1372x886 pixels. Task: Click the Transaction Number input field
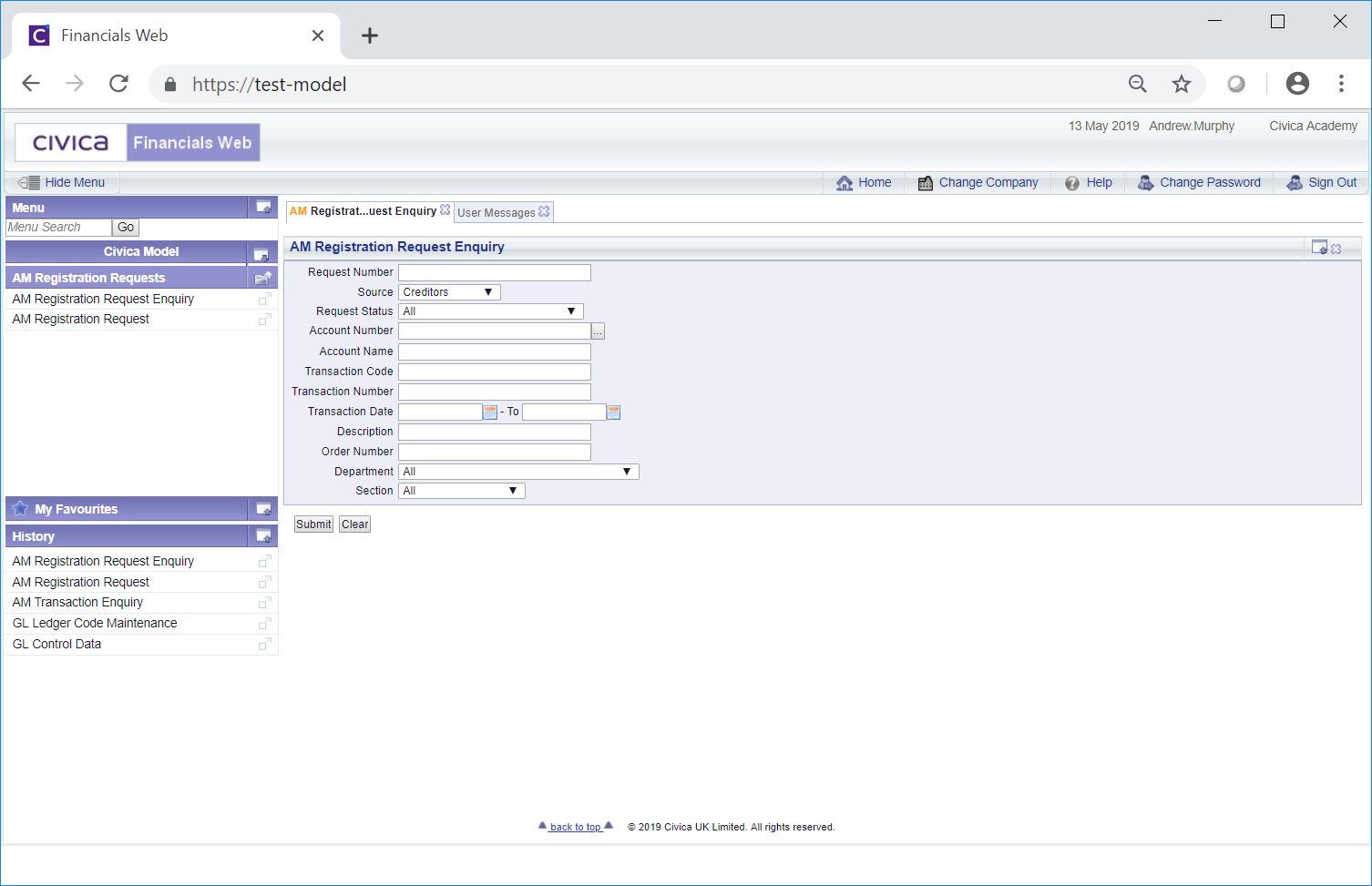495,392
